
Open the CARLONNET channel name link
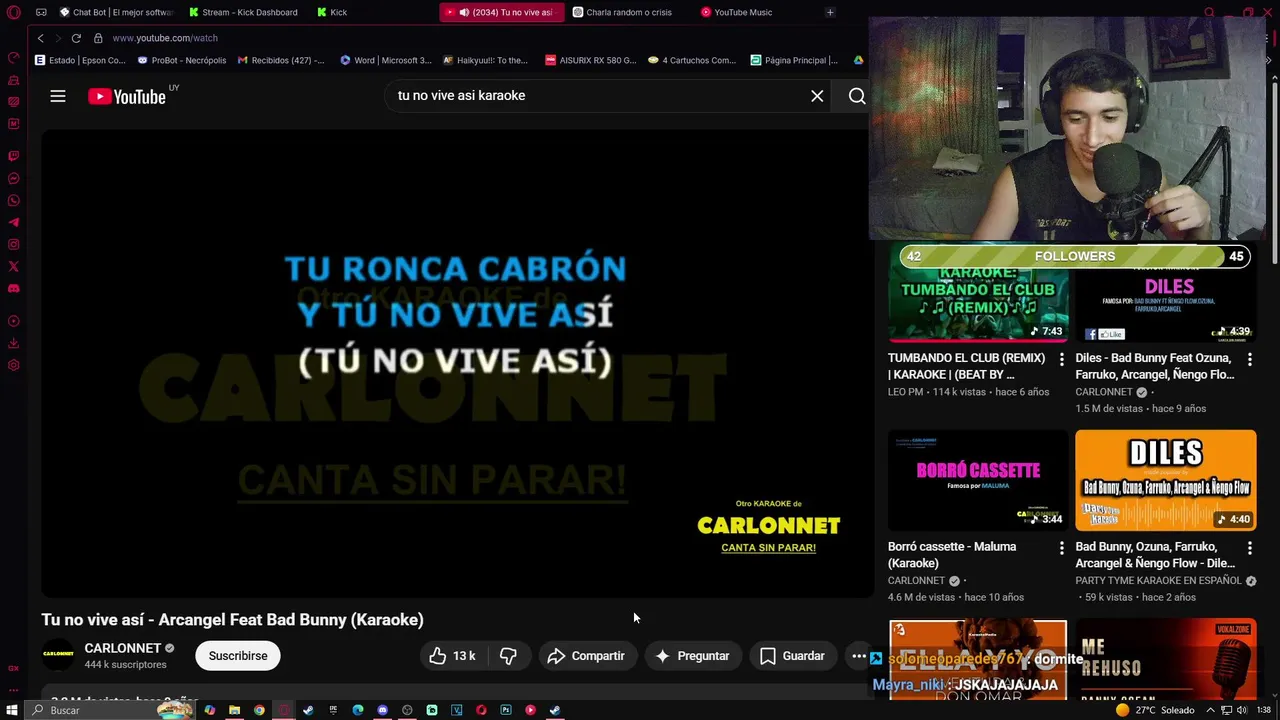click(x=122, y=648)
